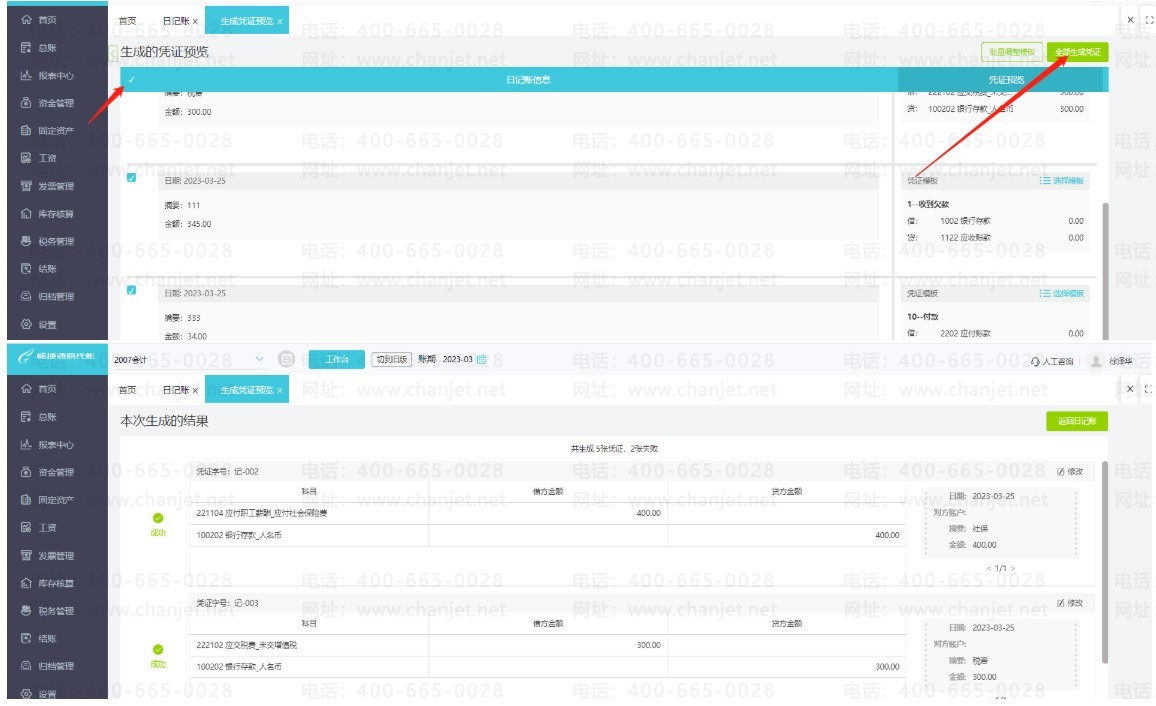Open 资金管理 in the upper window sidebar
1156x706 pixels.
click(x=47, y=103)
